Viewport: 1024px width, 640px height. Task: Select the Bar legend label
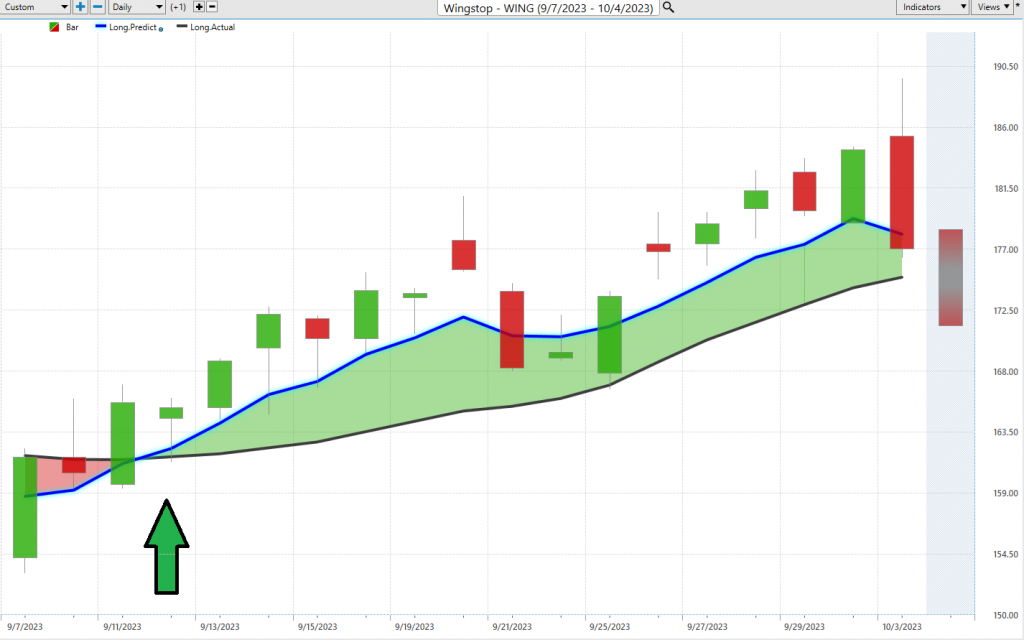[x=72, y=27]
